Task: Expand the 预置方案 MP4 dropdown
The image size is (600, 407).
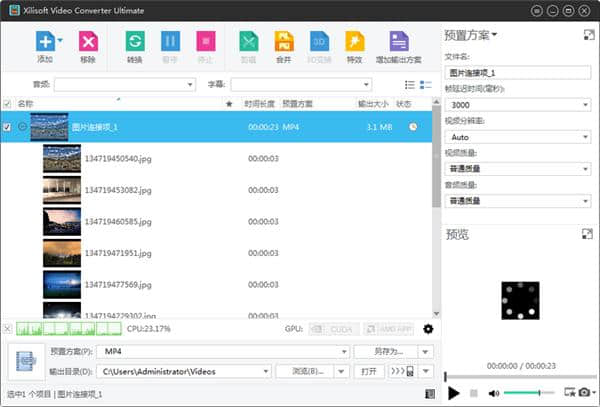Action: pos(222,352)
